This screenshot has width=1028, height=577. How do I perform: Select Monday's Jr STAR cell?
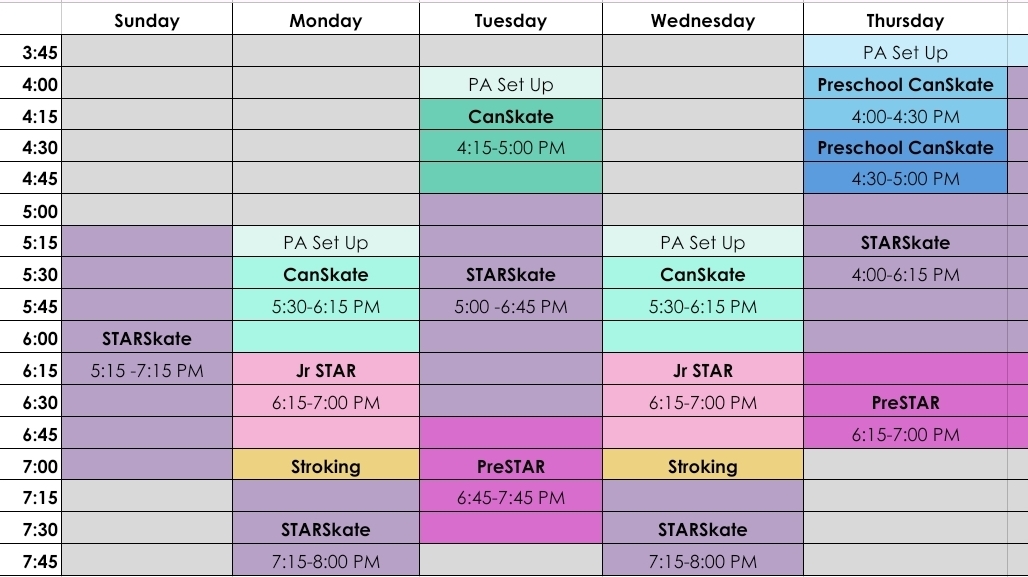pyautogui.click(x=326, y=371)
